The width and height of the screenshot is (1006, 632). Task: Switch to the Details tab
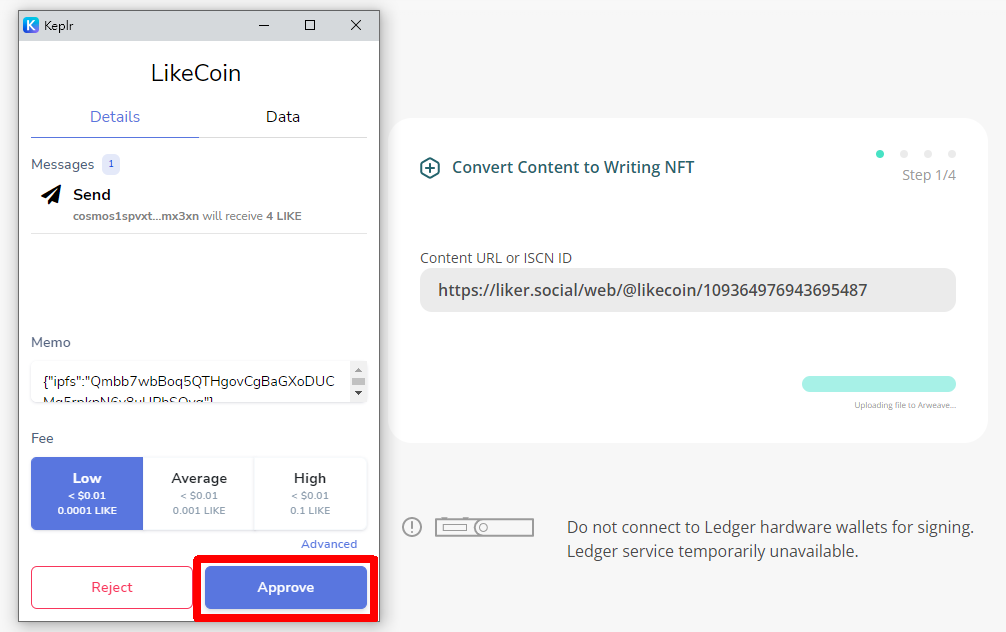[x=115, y=117]
